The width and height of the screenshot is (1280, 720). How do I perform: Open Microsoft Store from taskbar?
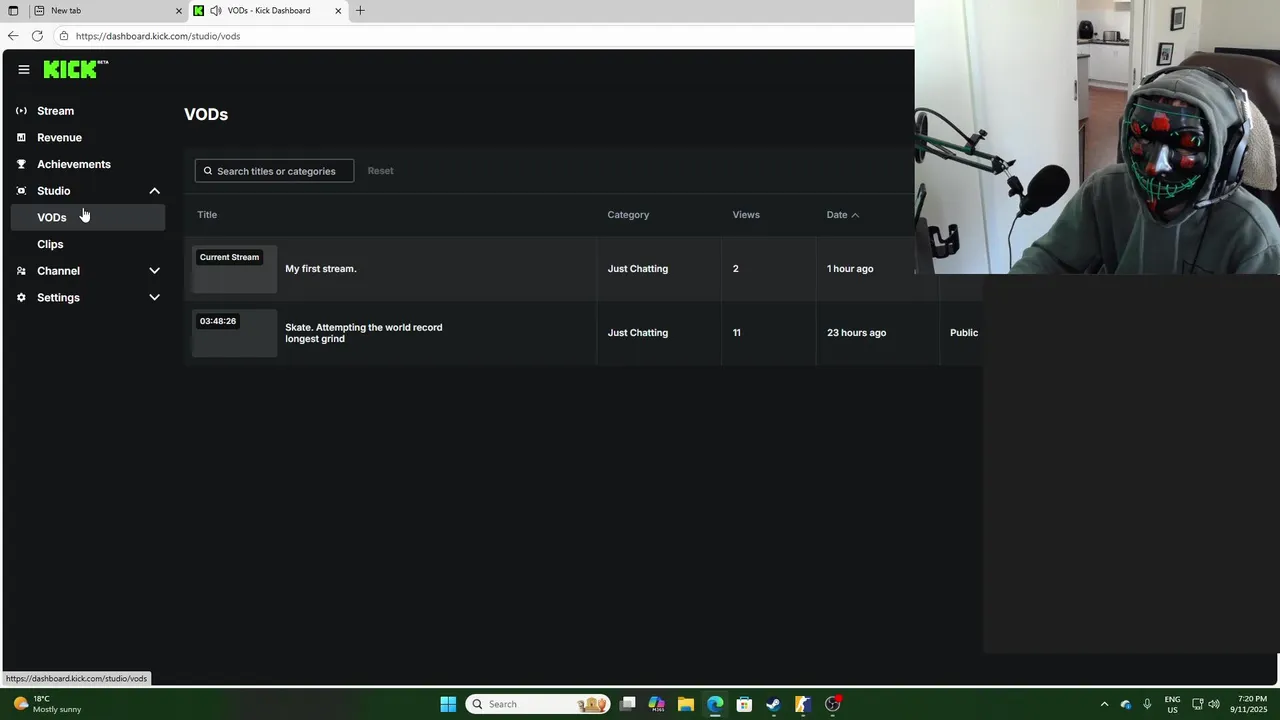pyautogui.click(x=744, y=704)
